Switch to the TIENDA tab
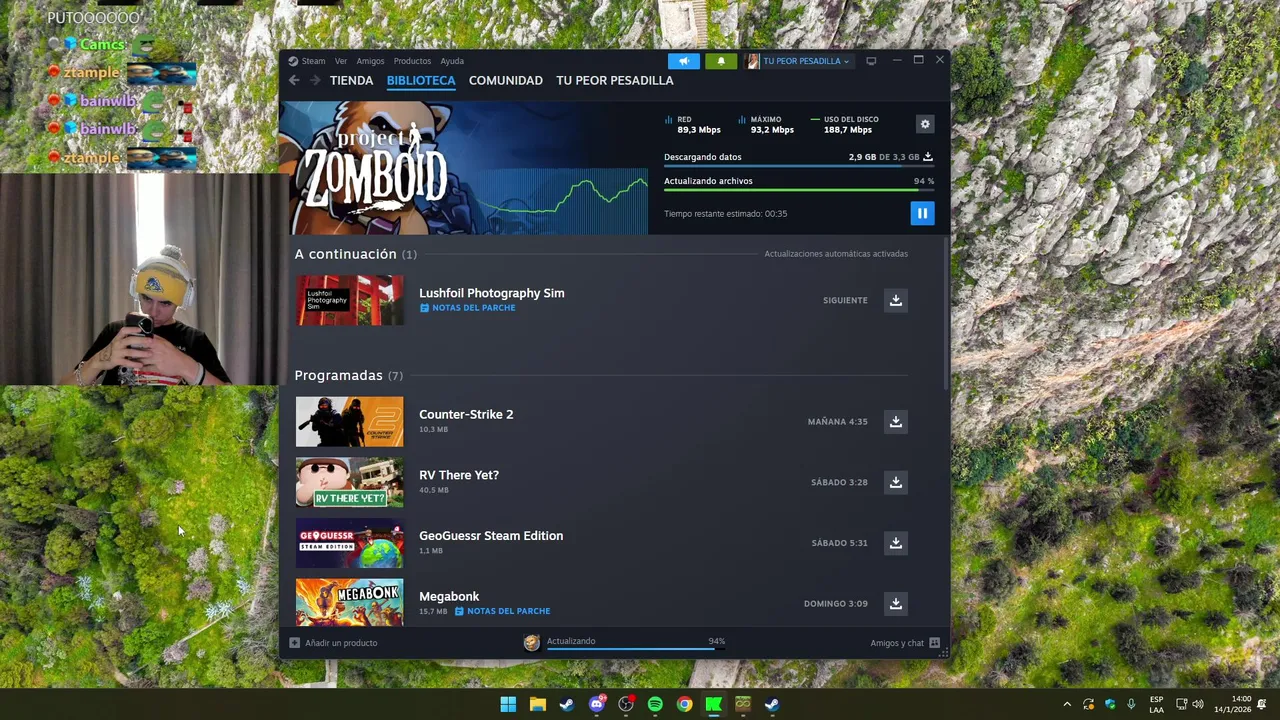This screenshot has width=1280, height=720. pyautogui.click(x=351, y=80)
